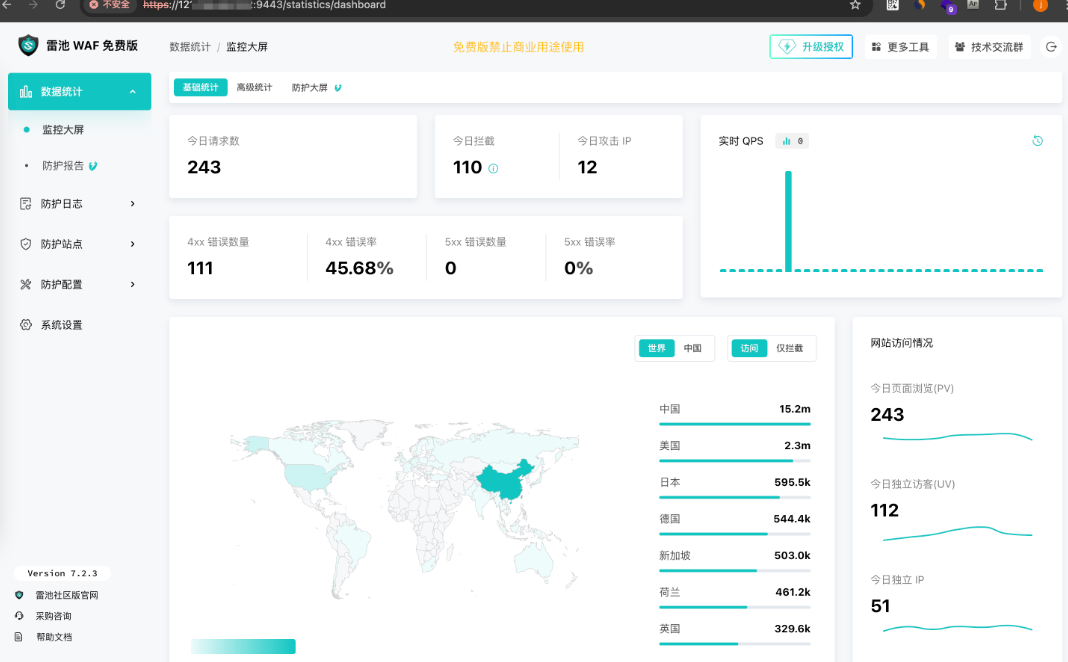
Task: Click the QPS bar chart counter icon
Action: [787, 141]
